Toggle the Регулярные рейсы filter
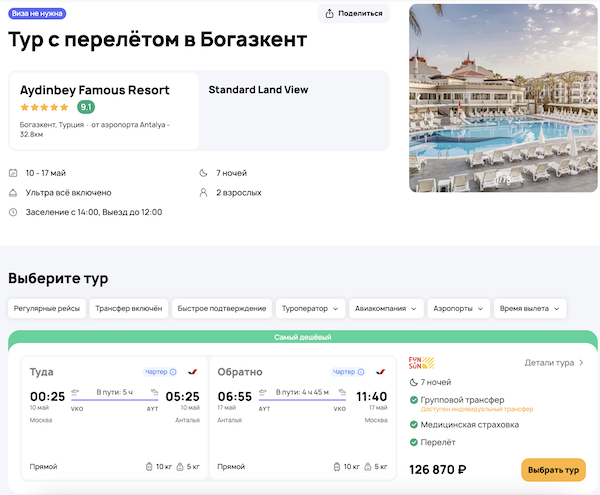 point(46,308)
